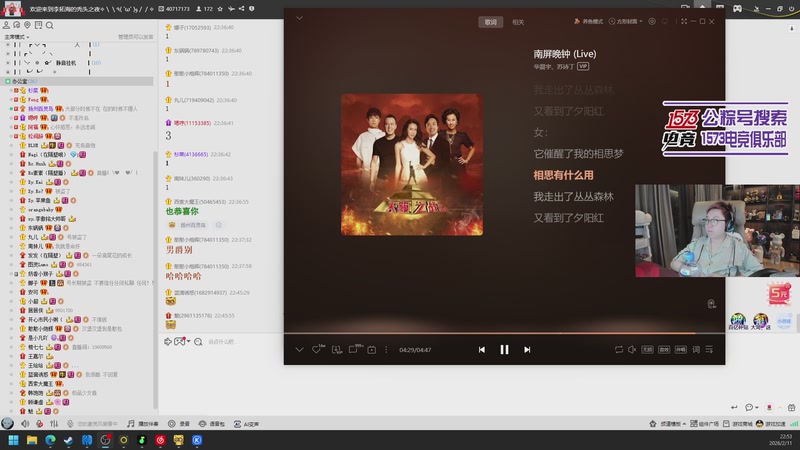
Task: Click the song title 南屏晚钟 (Live)
Action: [x=565, y=54]
